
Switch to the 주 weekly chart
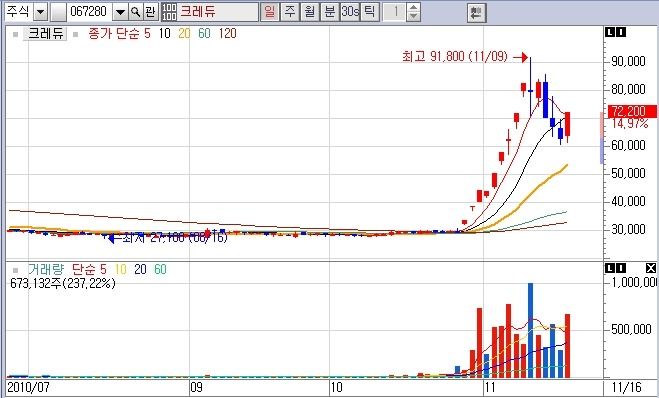pos(290,12)
